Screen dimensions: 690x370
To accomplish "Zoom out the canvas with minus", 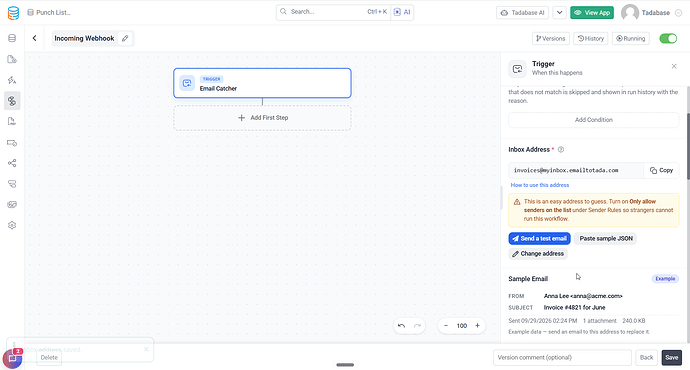I will 446,326.
